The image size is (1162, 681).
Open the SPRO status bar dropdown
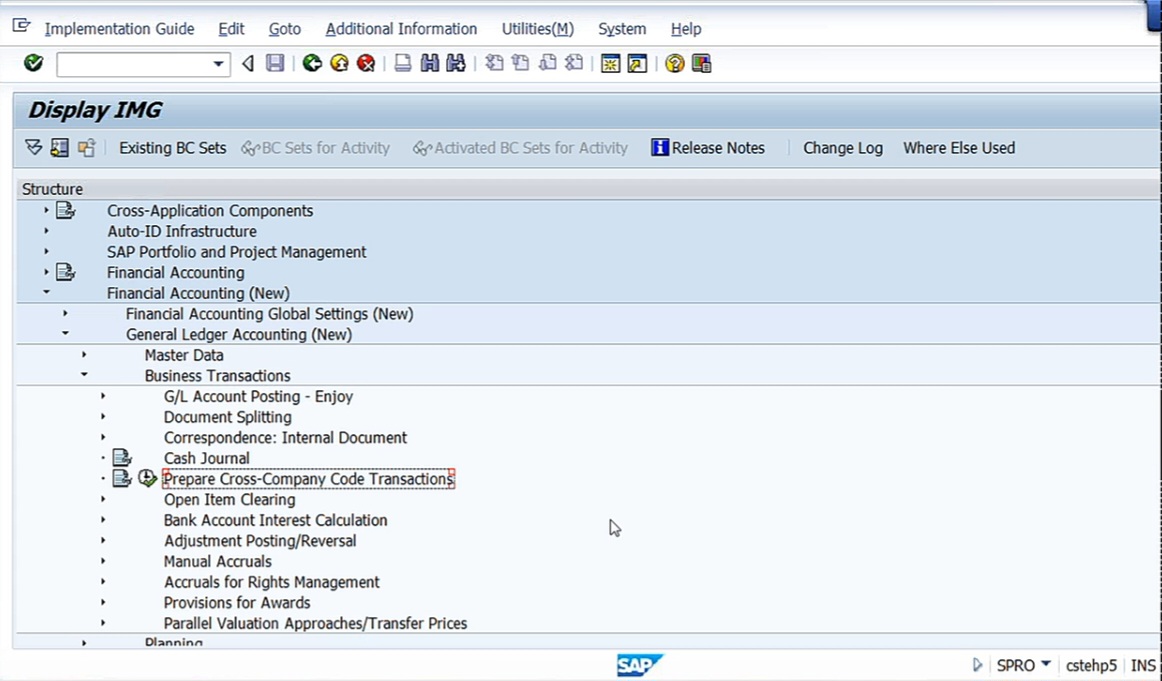[x=1046, y=664]
